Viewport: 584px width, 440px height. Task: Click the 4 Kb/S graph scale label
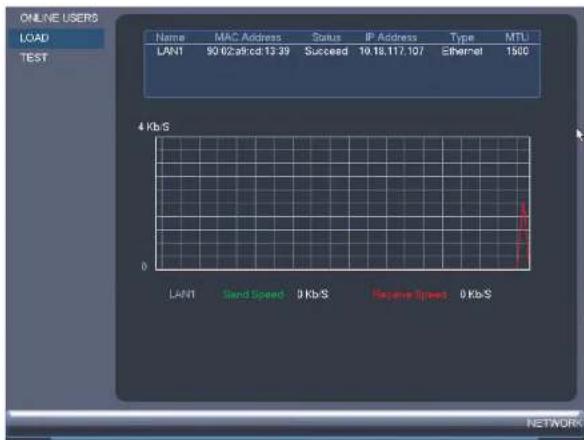tap(153, 127)
